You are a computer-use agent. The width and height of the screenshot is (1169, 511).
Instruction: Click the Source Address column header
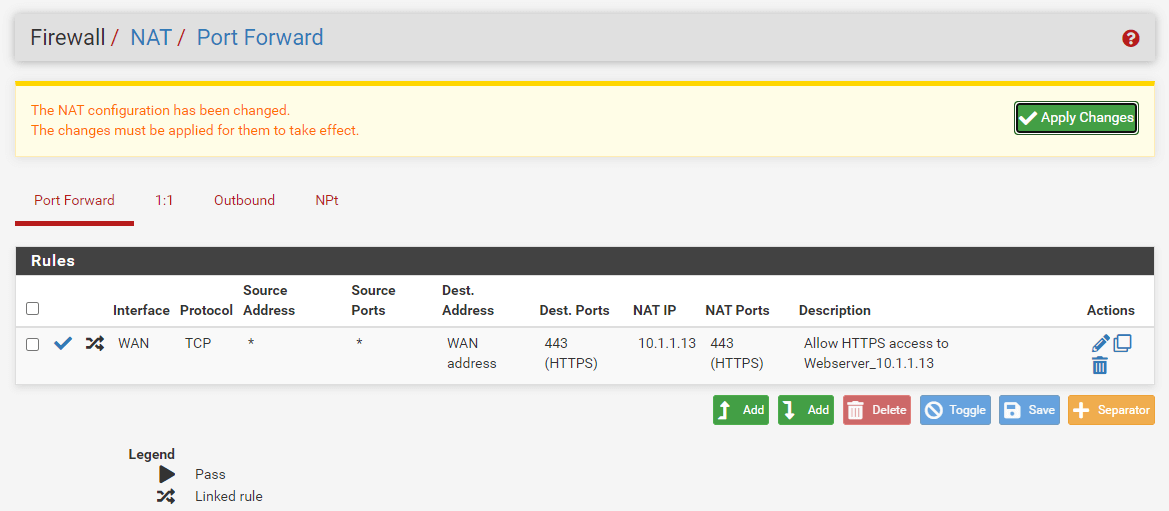tap(269, 300)
